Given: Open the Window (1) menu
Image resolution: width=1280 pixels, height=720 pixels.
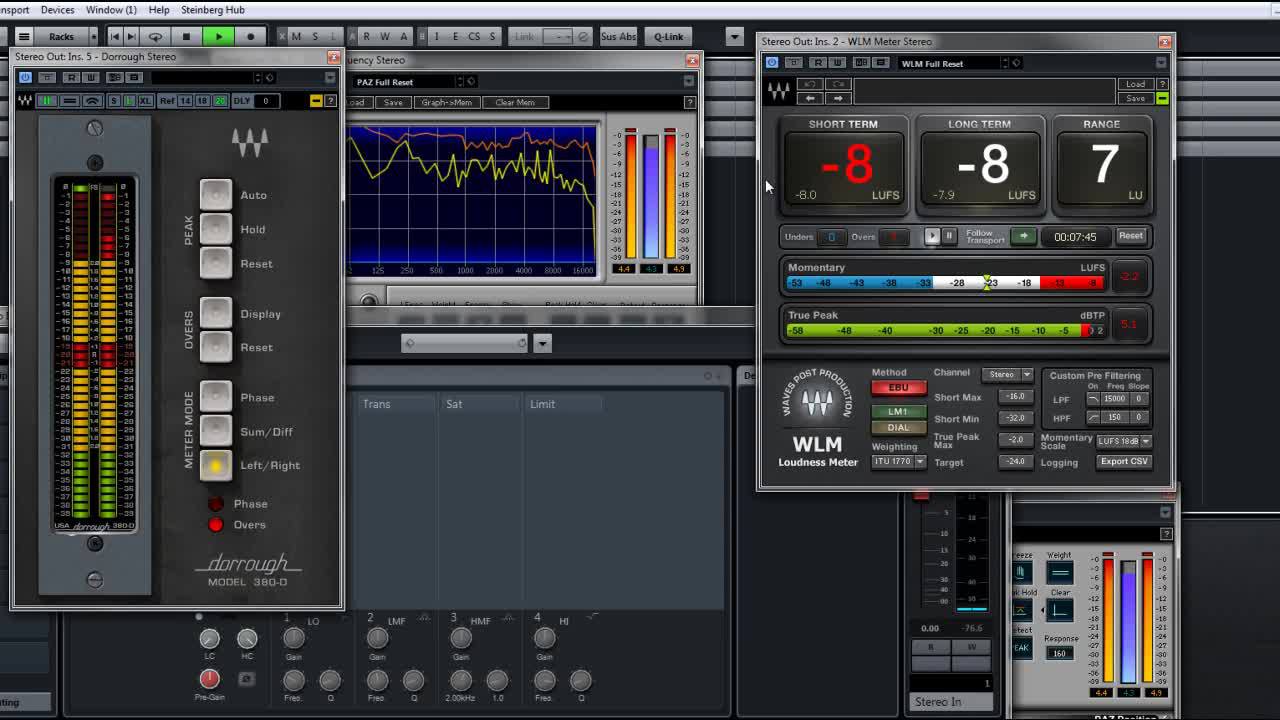Looking at the screenshot, I should pos(111,9).
